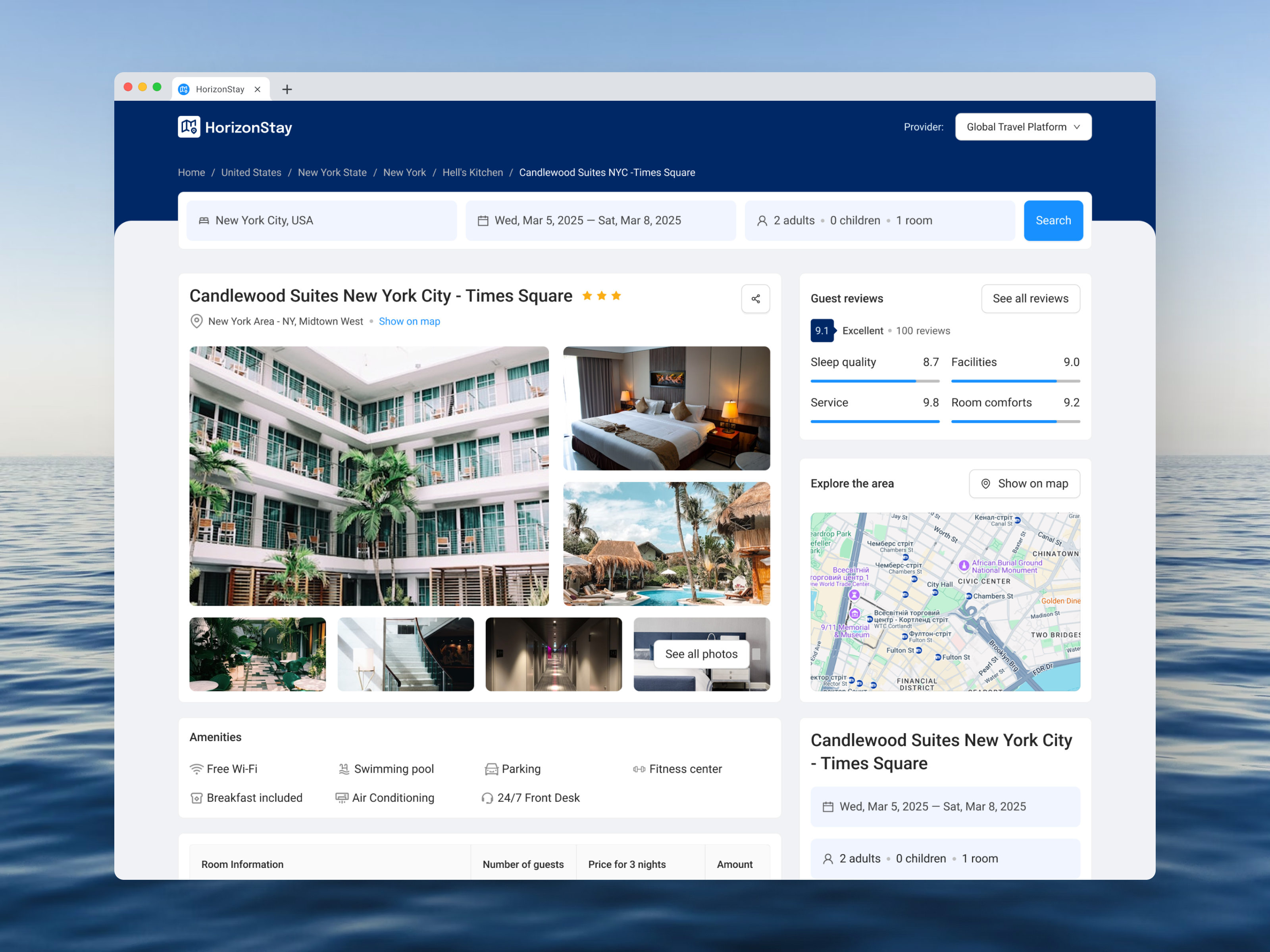1270x952 pixels.
Task: Click the Room comforts rating bar
Action: coord(1016,422)
